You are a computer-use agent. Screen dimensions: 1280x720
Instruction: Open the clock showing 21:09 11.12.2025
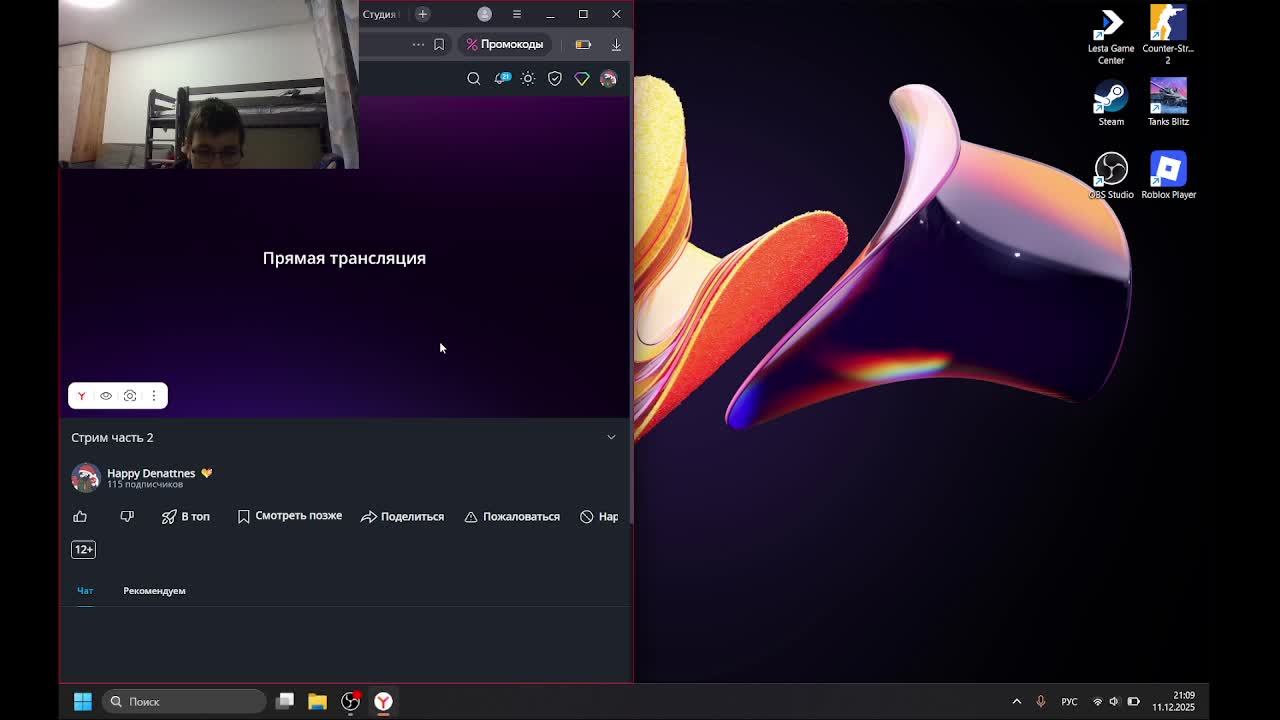1173,701
